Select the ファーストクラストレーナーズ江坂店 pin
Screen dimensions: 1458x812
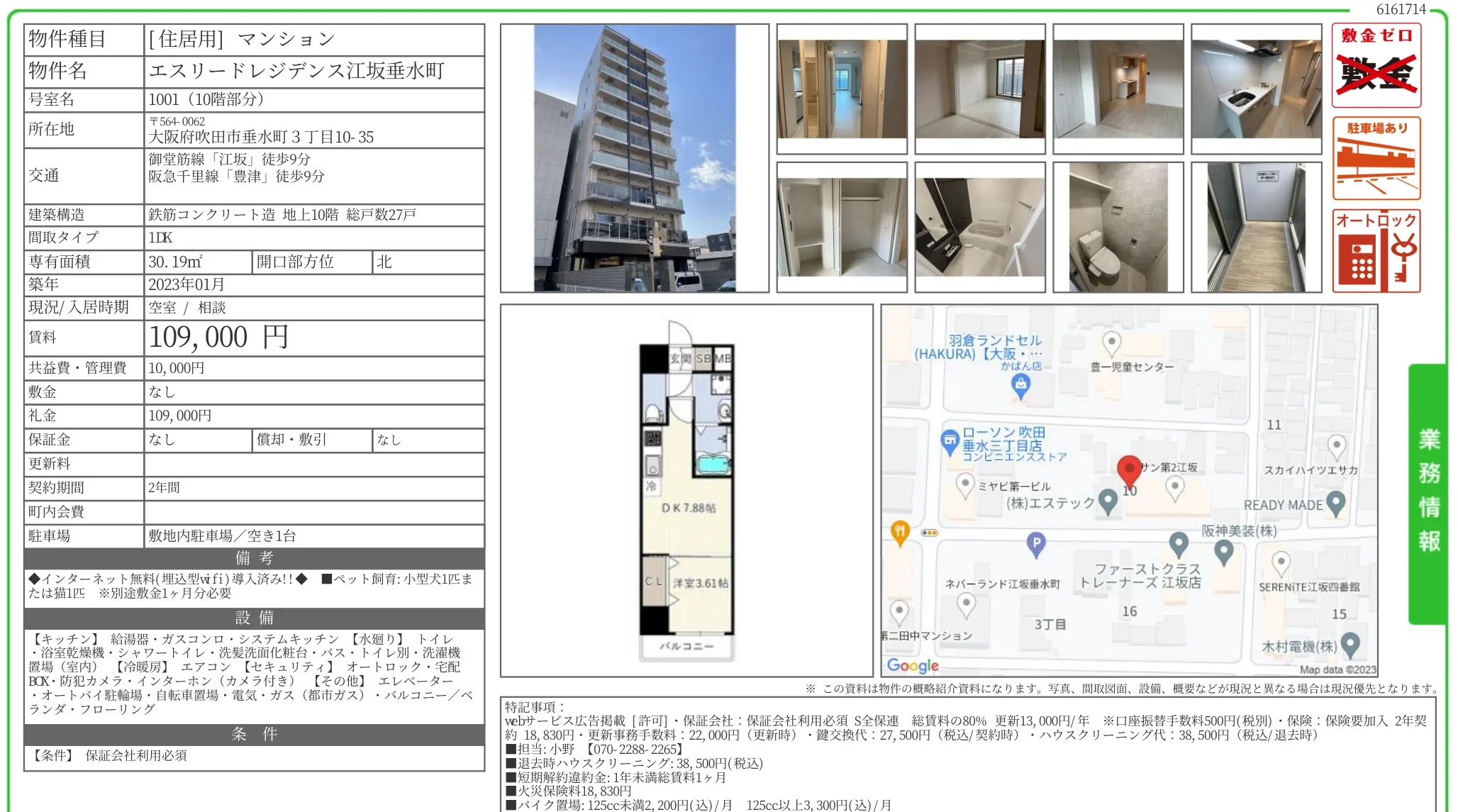(x=1180, y=544)
